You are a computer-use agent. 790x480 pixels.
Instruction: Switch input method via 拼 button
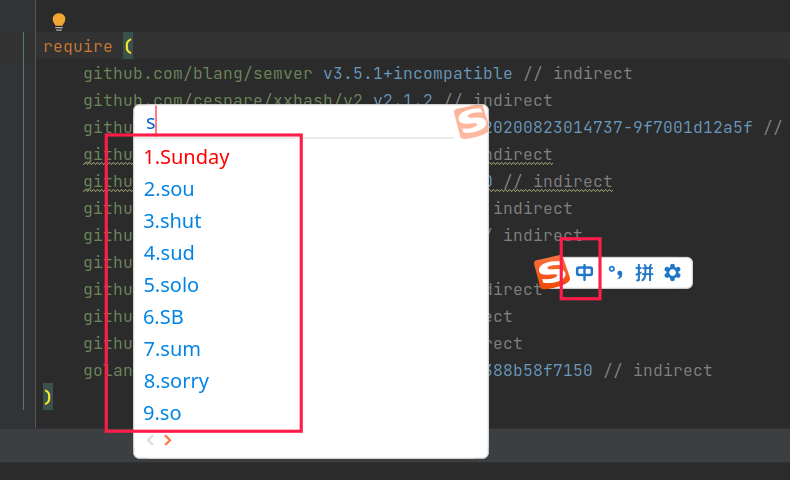(644, 272)
